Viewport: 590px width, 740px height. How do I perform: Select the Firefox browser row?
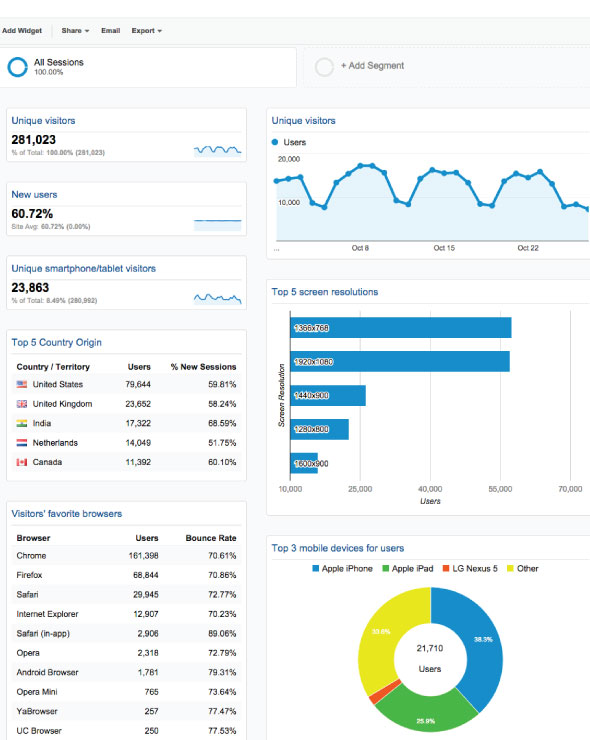[x=126, y=575]
